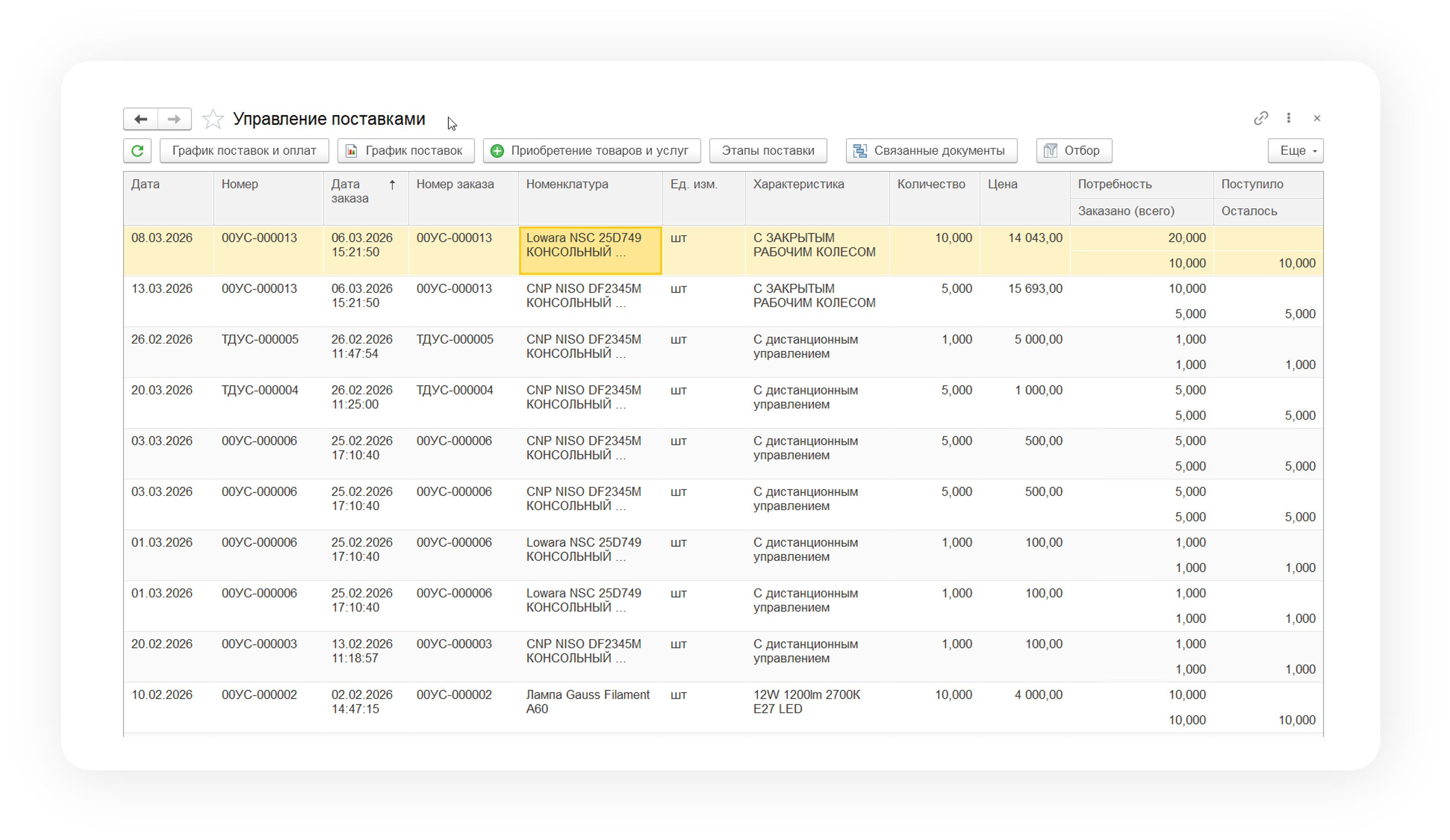Click График поставок и оплат button
This screenshot has height=840, width=1450.
pyautogui.click(x=244, y=151)
